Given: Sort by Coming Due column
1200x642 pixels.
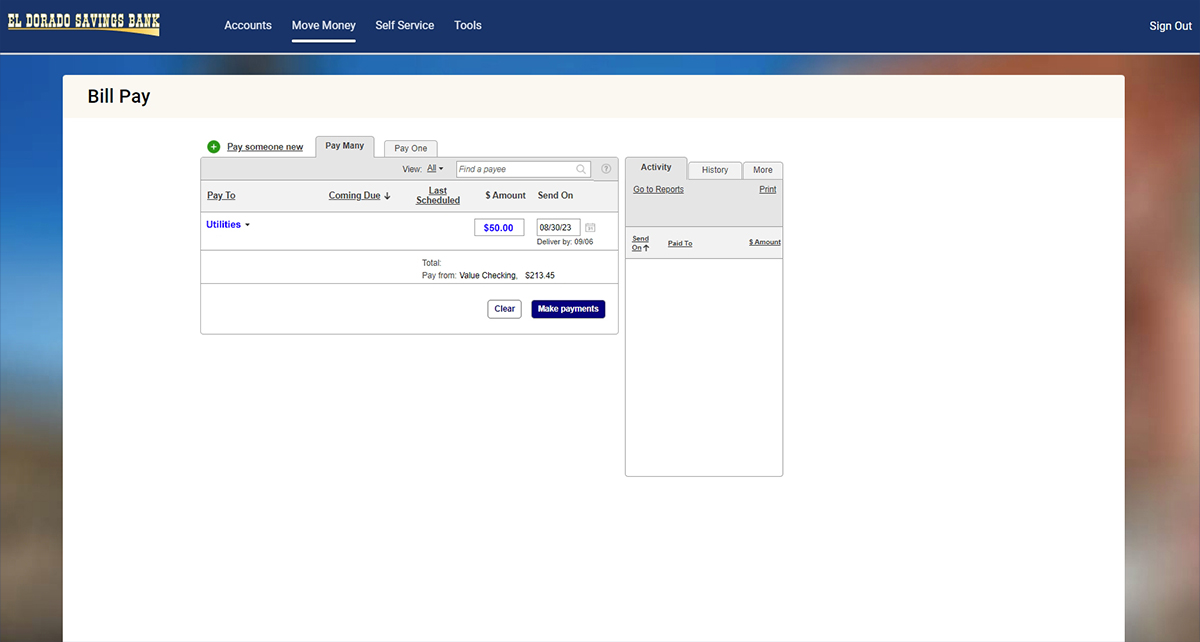Looking at the screenshot, I should pyautogui.click(x=359, y=196).
